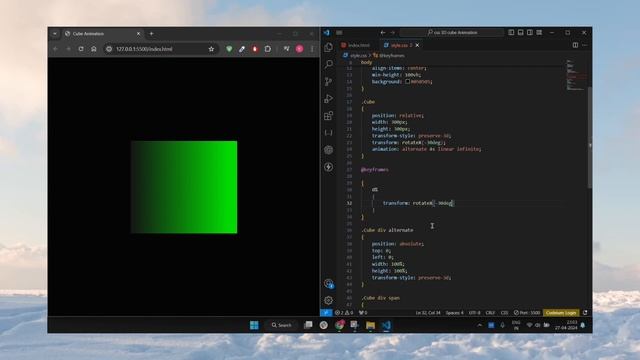This screenshot has height=360, width=640.
Task: Click the site information icon in the address bar
Action: [109, 49]
